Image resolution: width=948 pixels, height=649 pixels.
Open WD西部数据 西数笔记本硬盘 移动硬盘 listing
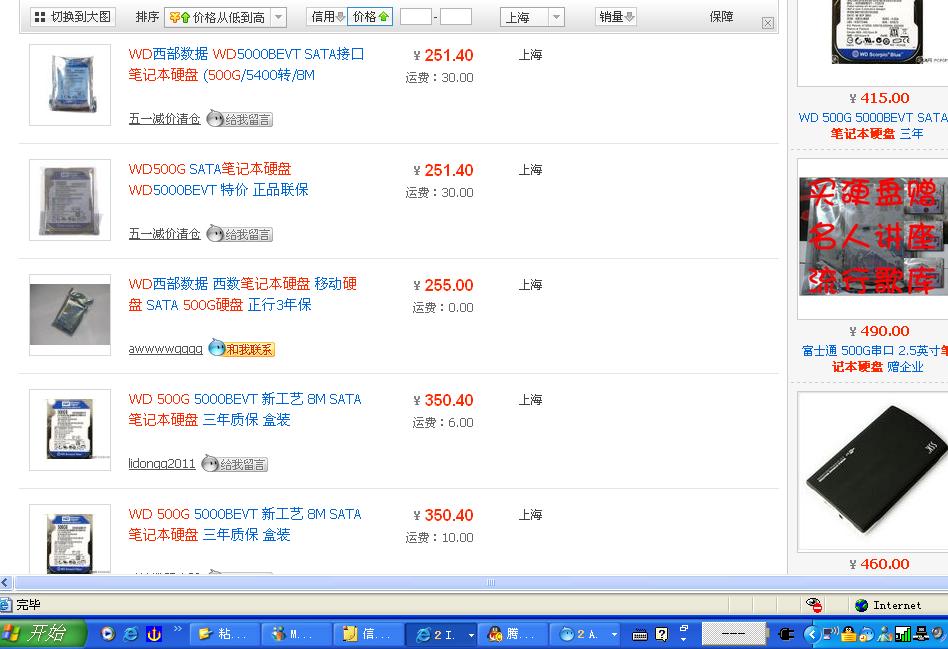click(x=242, y=295)
